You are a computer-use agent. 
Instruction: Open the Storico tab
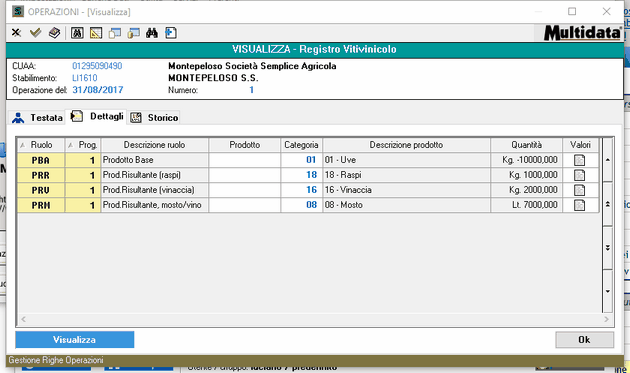(x=154, y=118)
